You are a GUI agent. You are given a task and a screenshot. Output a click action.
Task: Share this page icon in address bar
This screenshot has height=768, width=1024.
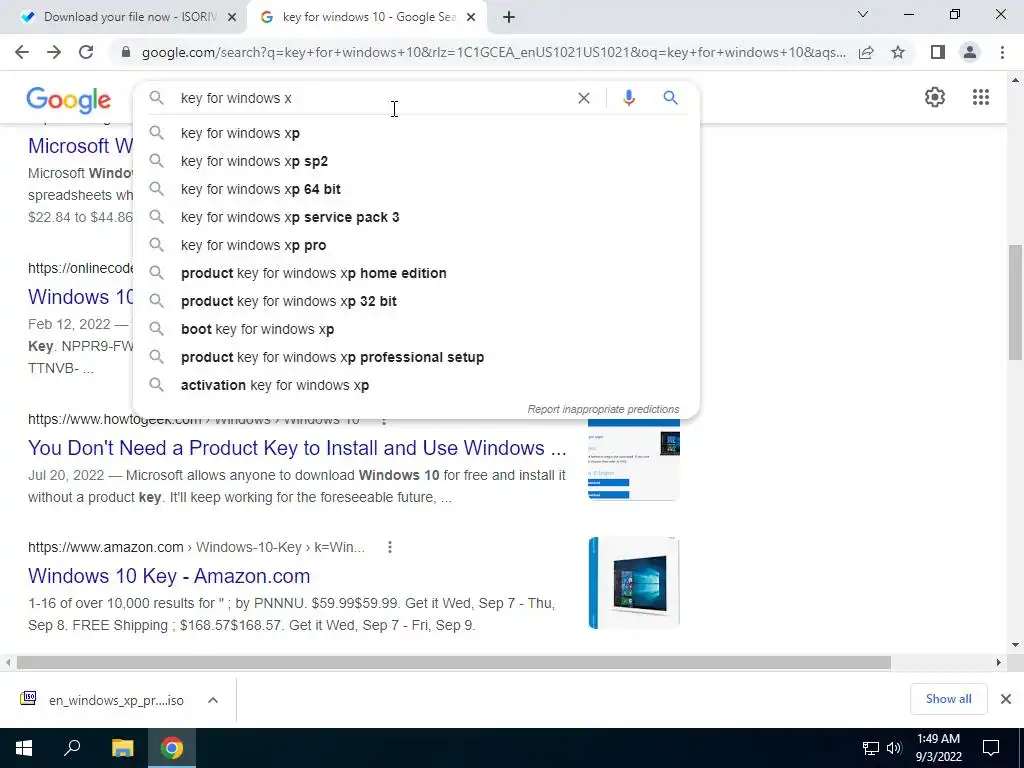click(866, 52)
